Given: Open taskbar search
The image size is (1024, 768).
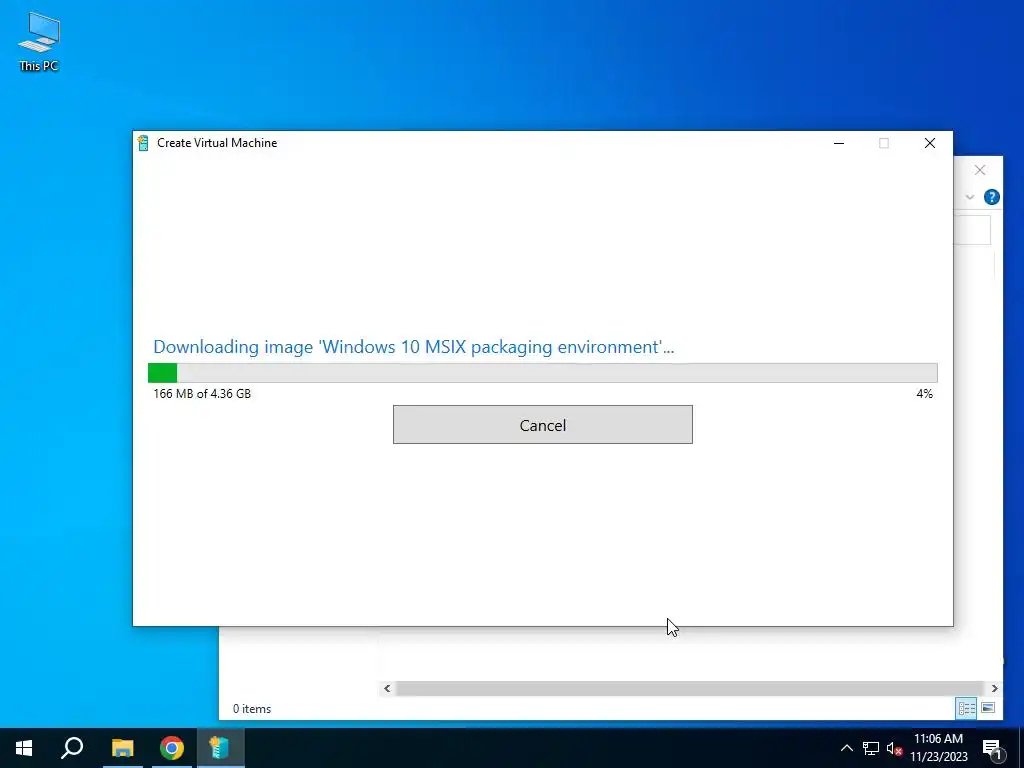Looking at the screenshot, I should 72,748.
